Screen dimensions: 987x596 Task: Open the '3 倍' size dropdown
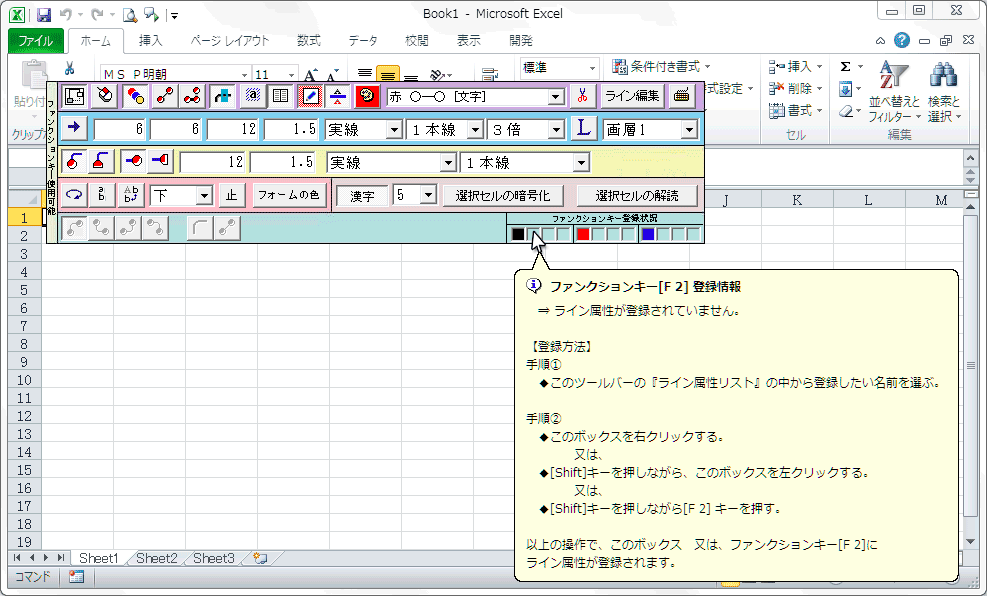[x=556, y=130]
